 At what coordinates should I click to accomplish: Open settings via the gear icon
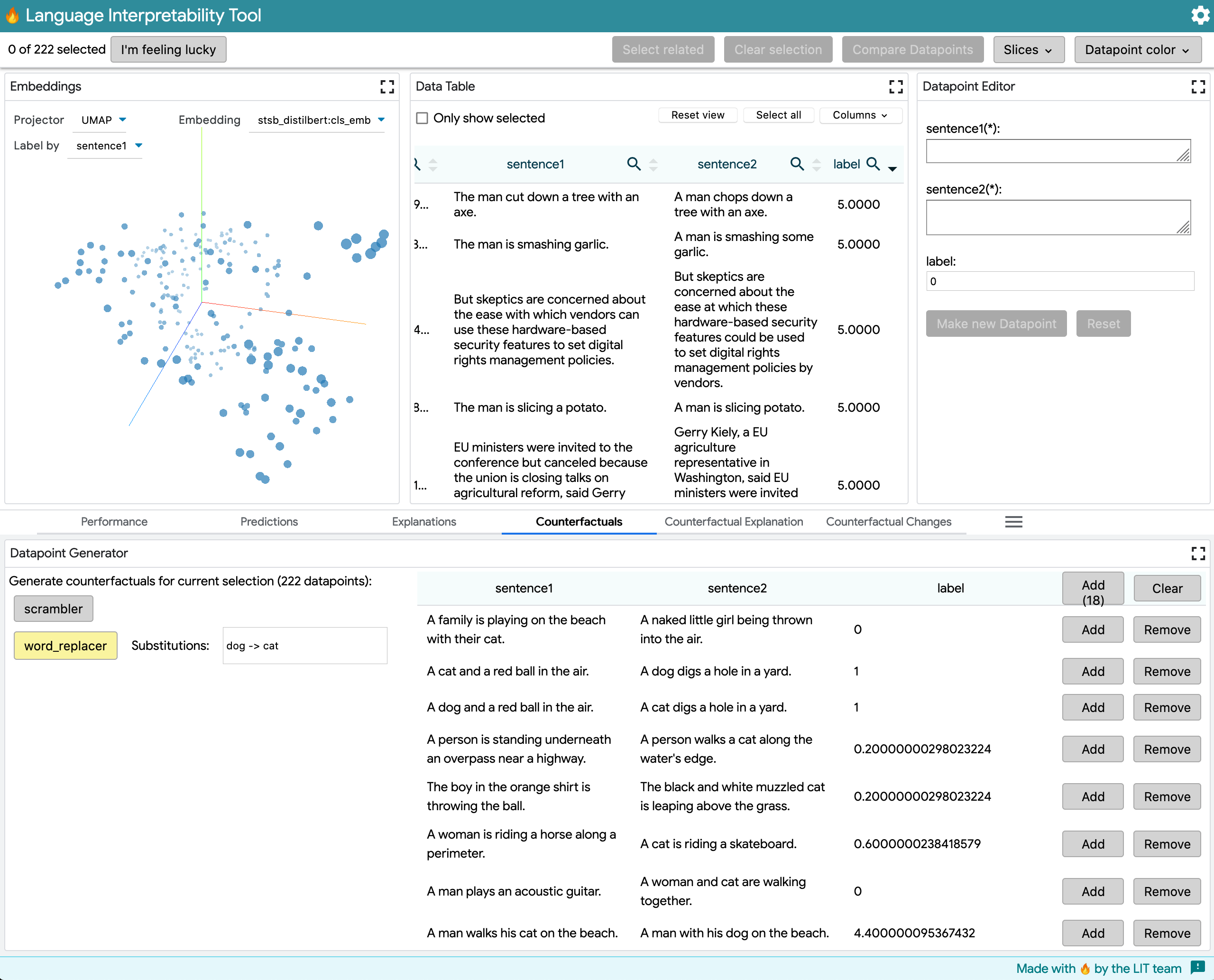pyautogui.click(x=1199, y=15)
